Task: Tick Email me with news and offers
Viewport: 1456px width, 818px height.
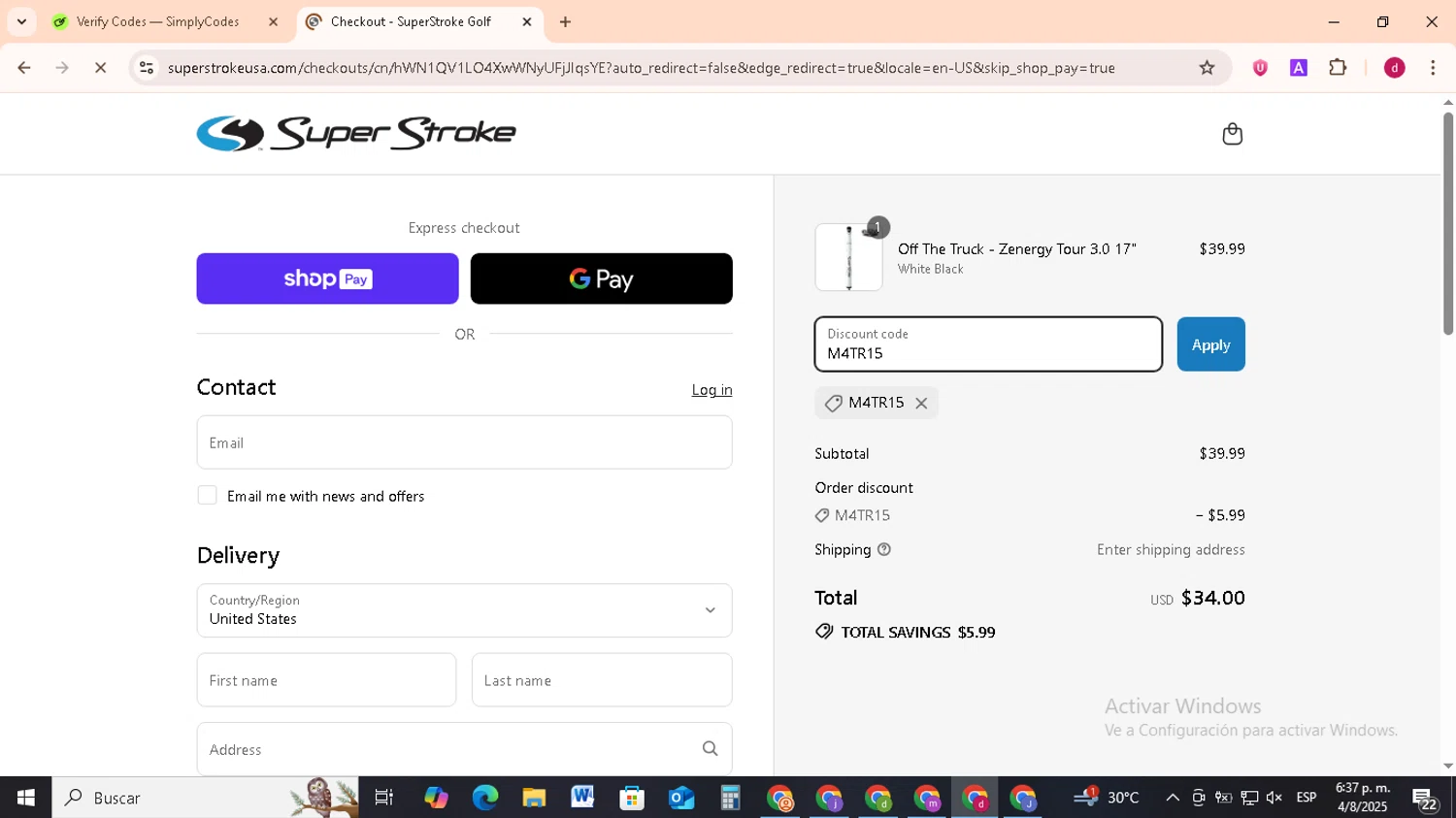Action: (207, 495)
